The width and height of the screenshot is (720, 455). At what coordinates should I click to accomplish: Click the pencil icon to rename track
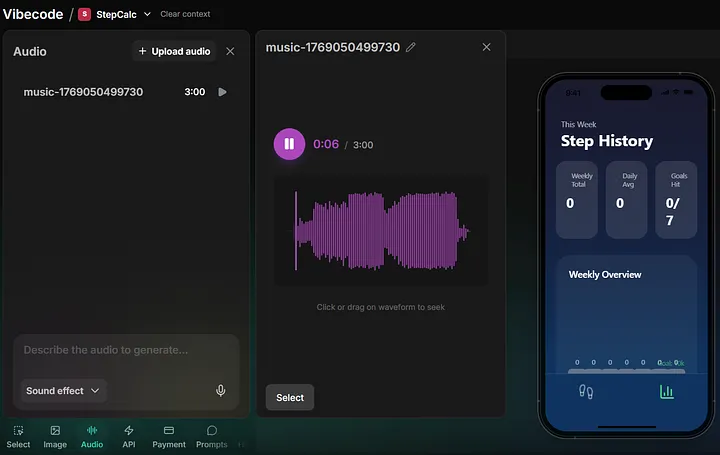tap(411, 47)
